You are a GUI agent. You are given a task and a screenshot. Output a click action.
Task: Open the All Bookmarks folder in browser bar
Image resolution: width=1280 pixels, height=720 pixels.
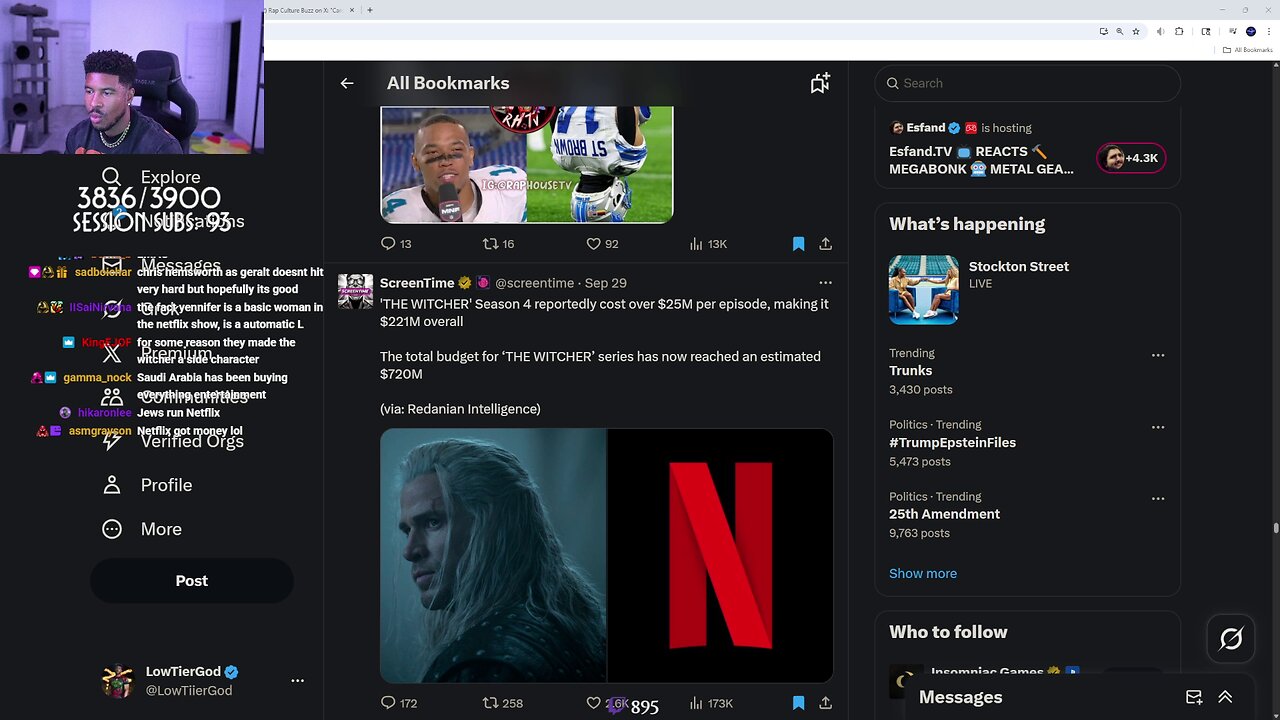tap(1248, 50)
